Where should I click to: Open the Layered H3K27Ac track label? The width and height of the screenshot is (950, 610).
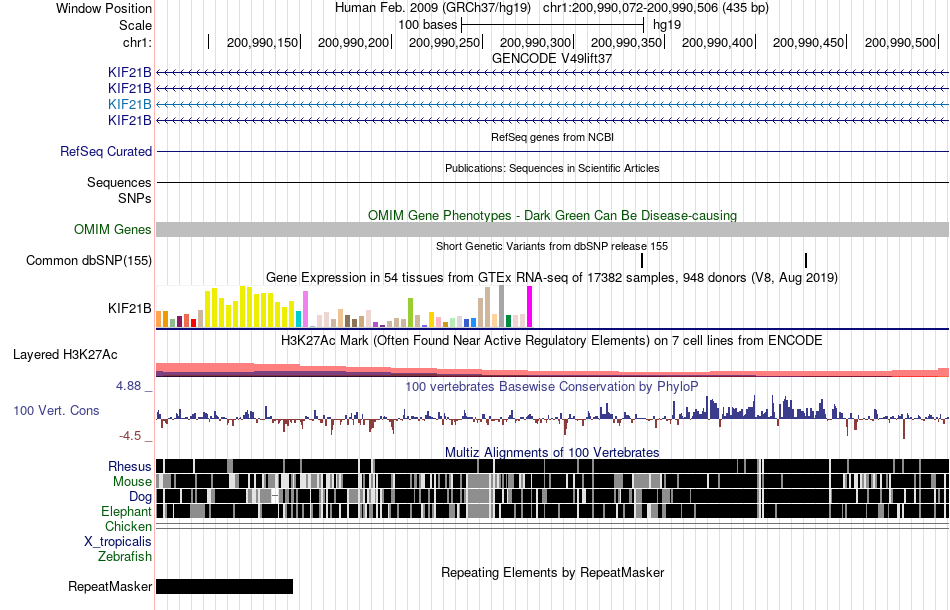point(65,355)
